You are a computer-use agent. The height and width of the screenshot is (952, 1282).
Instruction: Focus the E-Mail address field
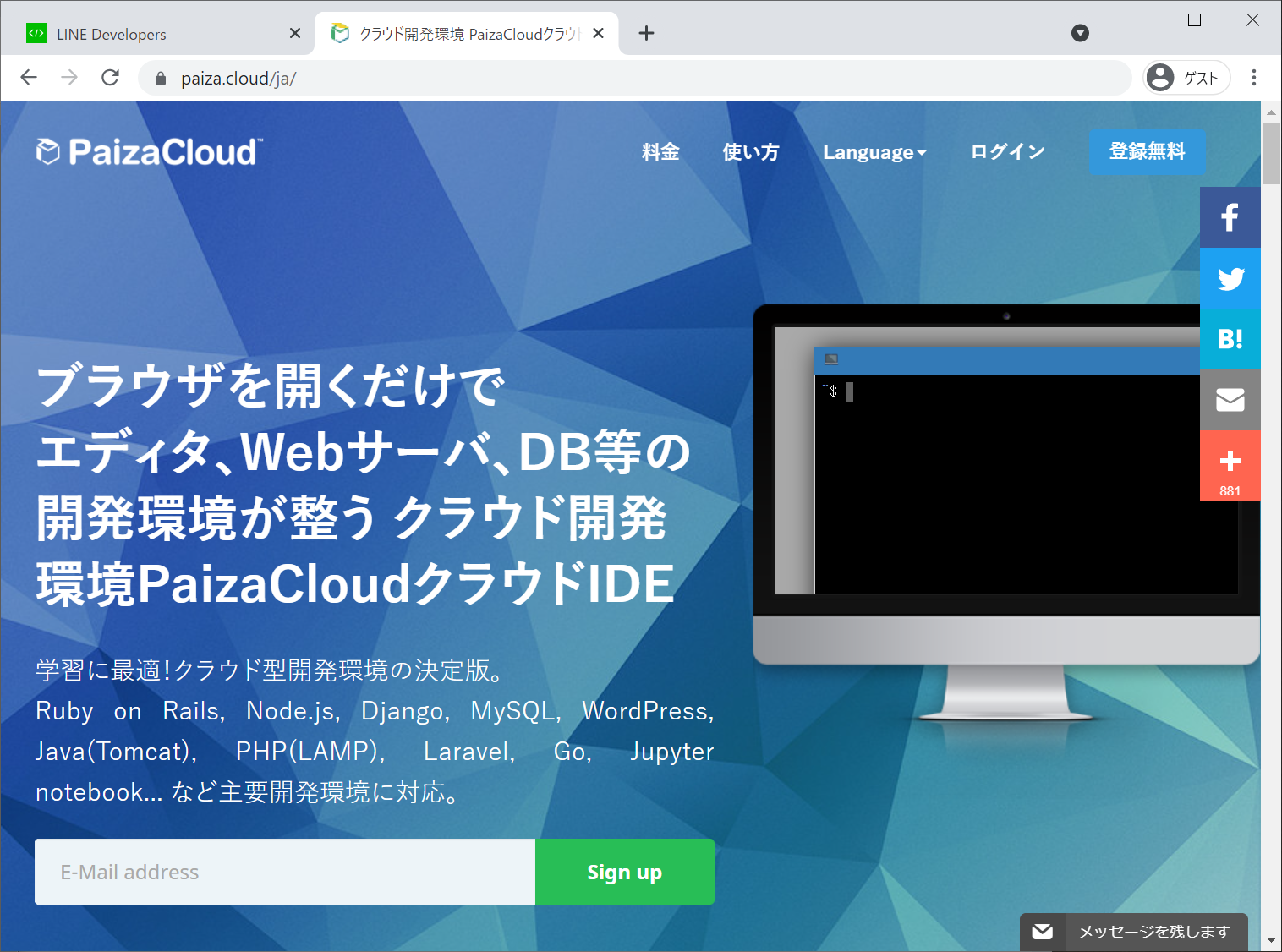pyautogui.click(x=285, y=872)
